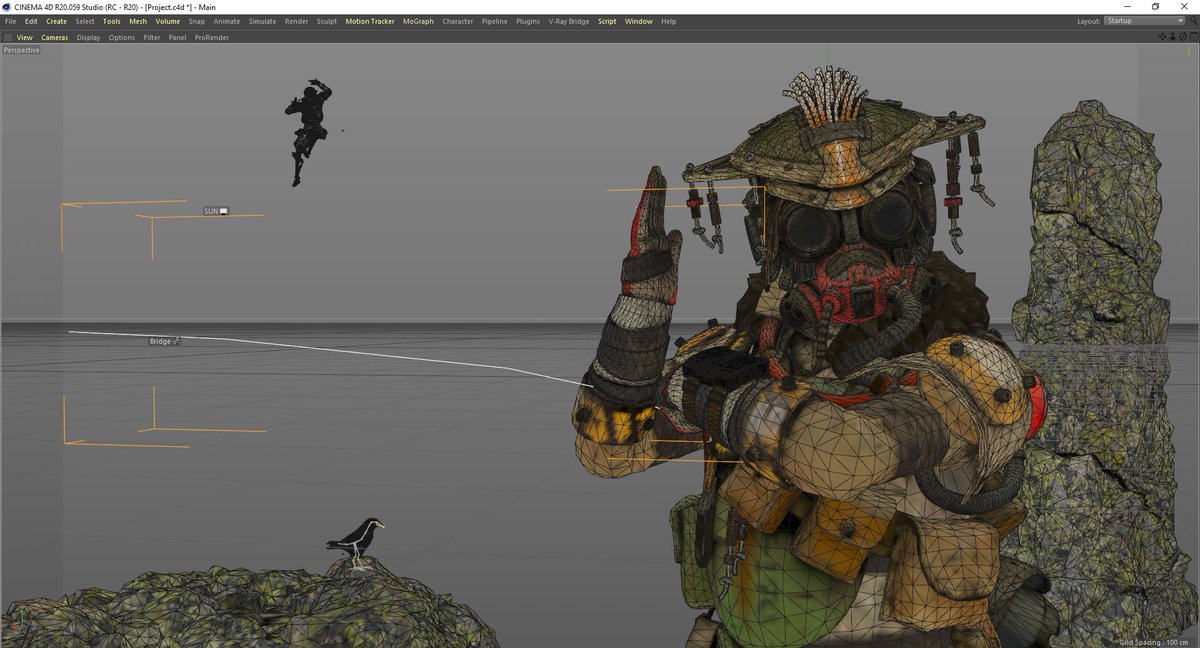Open the Script menu
The height and width of the screenshot is (648, 1200).
pyautogui.click(x=607, y=21)
